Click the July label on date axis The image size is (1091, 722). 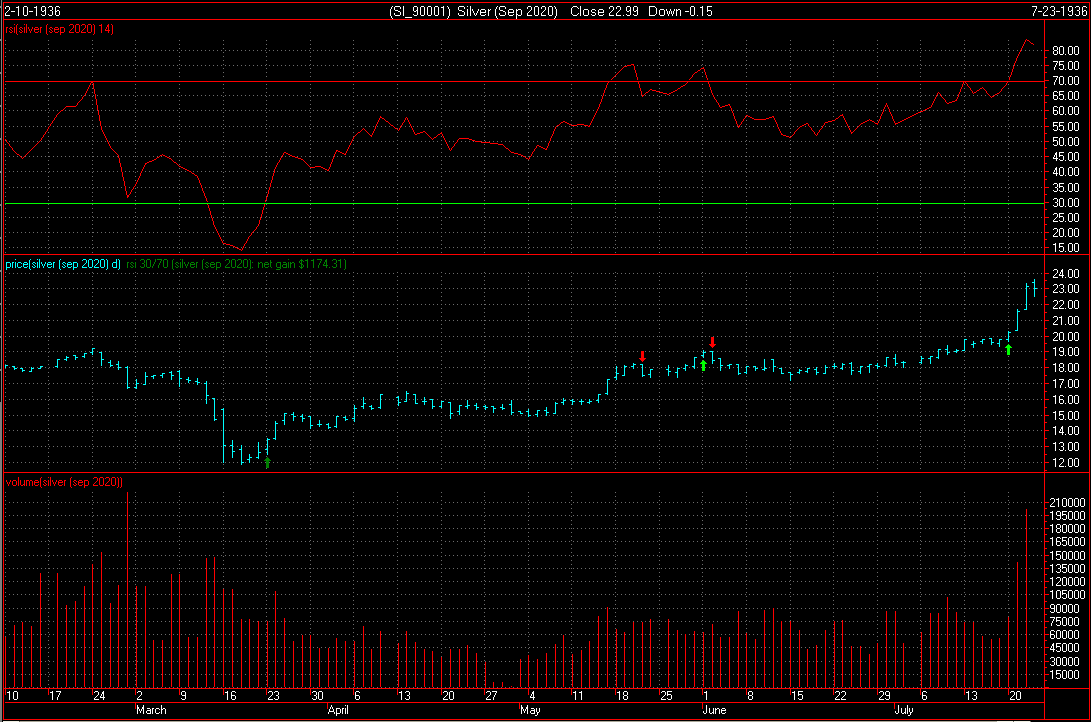(904, 710)
